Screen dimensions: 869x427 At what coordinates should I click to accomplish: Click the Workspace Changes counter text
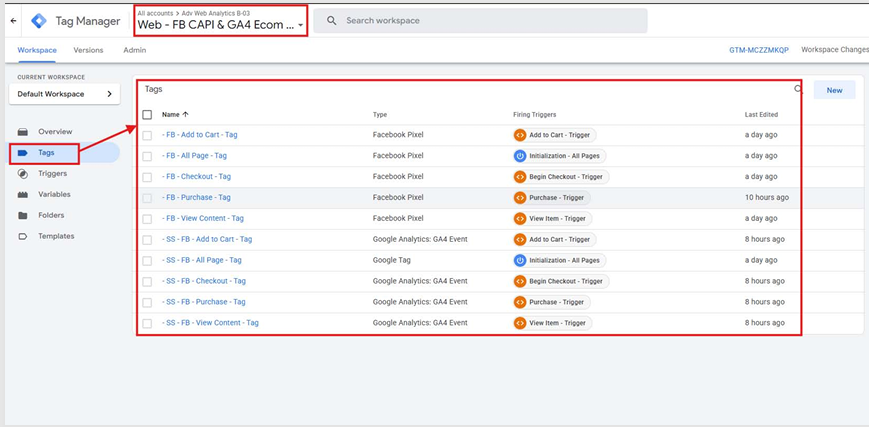point(835,50)
